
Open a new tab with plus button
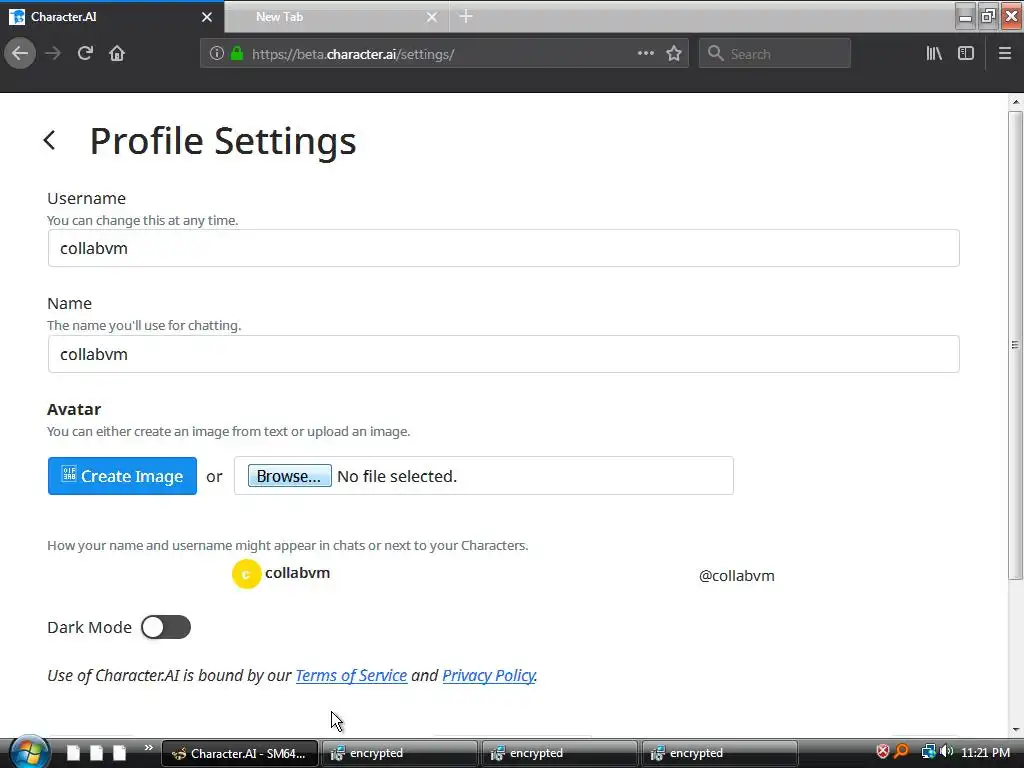tap(466, 16)
